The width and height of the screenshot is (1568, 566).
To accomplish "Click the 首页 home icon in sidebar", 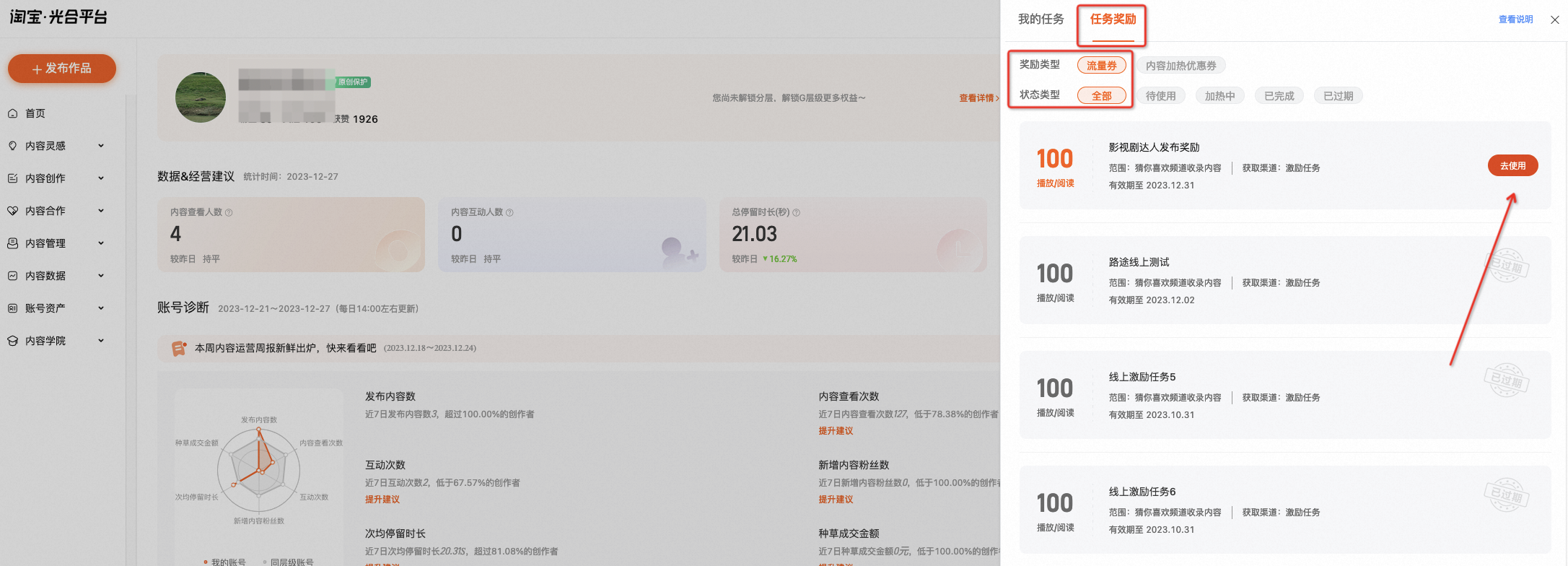I will click(x=13, y=113).
